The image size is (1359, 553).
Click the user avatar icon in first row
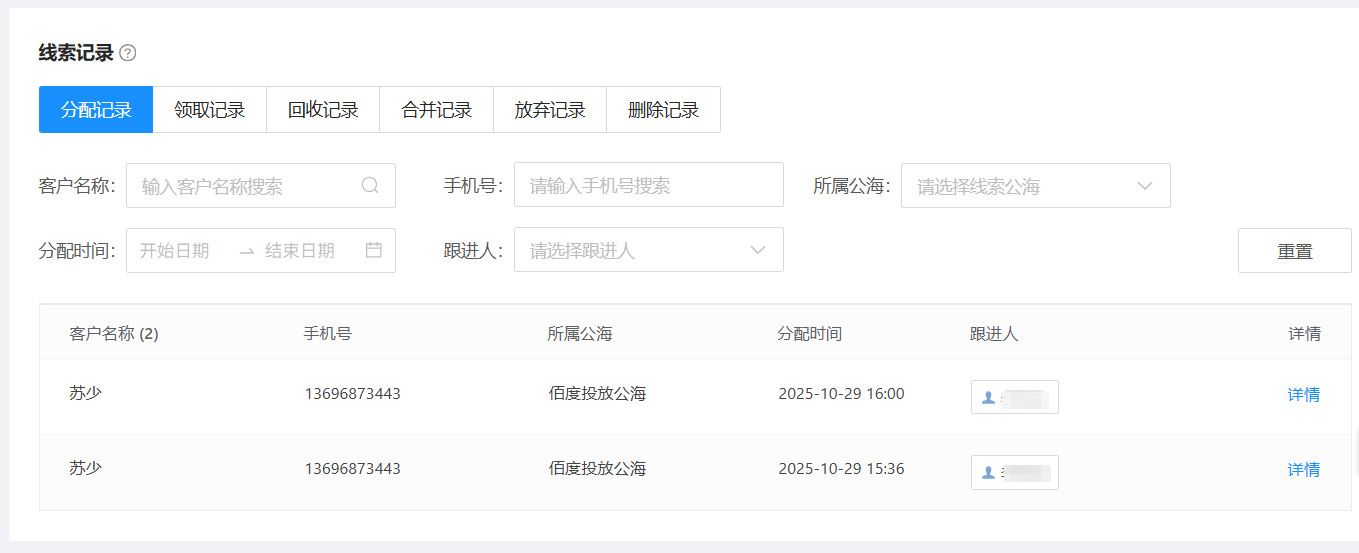click(989, 397)
